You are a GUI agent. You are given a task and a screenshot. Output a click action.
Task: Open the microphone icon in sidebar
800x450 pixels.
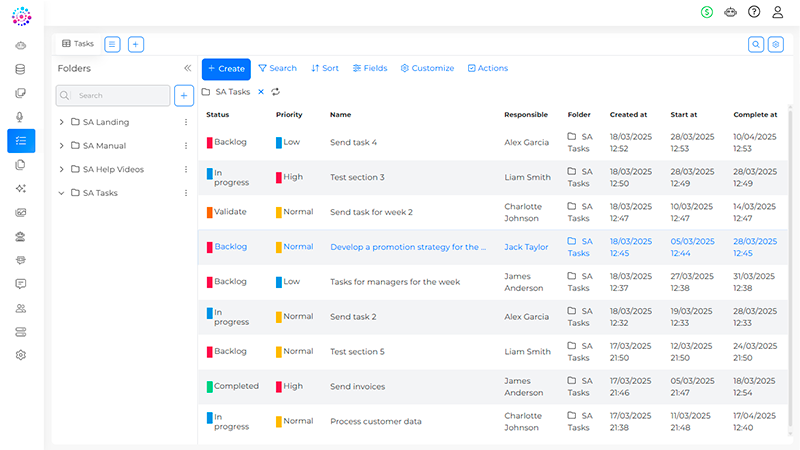(x=20, y=117)
